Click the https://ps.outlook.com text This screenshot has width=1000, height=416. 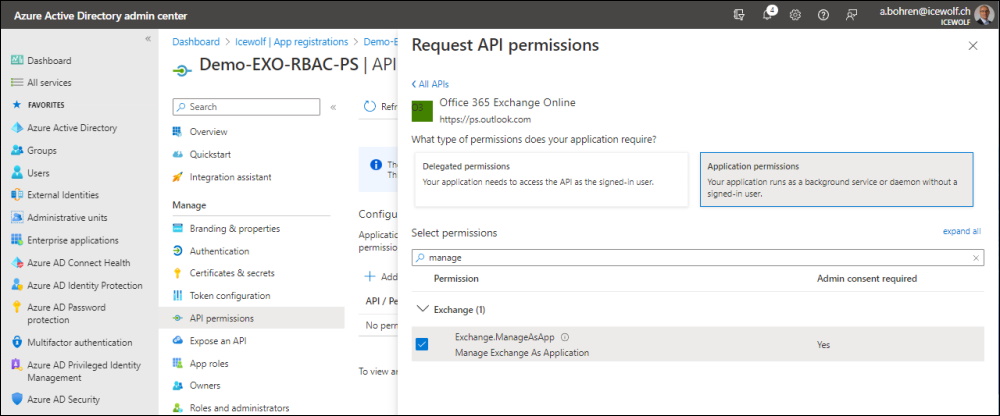click(x=485, y=119)
